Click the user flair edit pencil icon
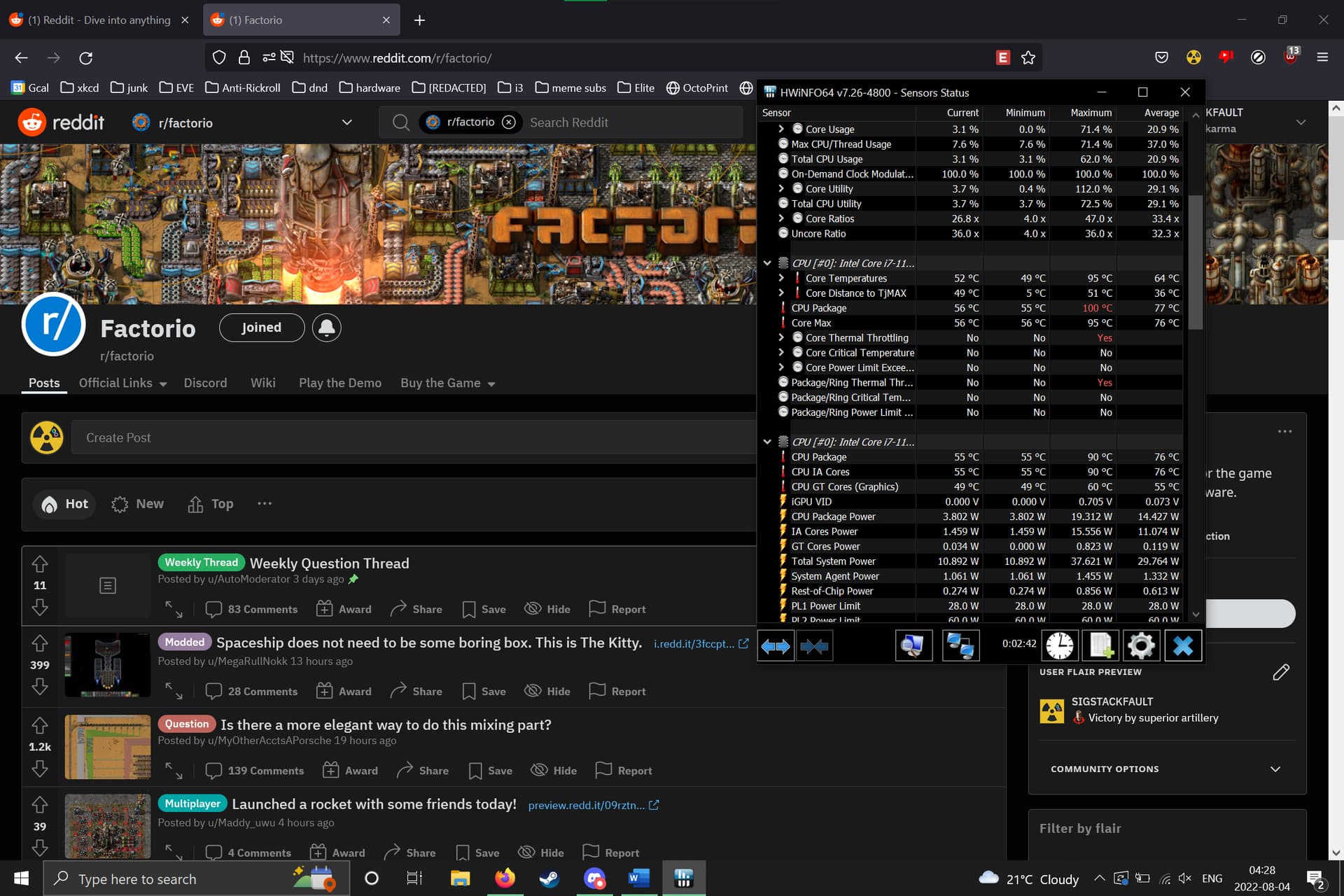Screen dimensions: 1344x896 point(1280,672)
